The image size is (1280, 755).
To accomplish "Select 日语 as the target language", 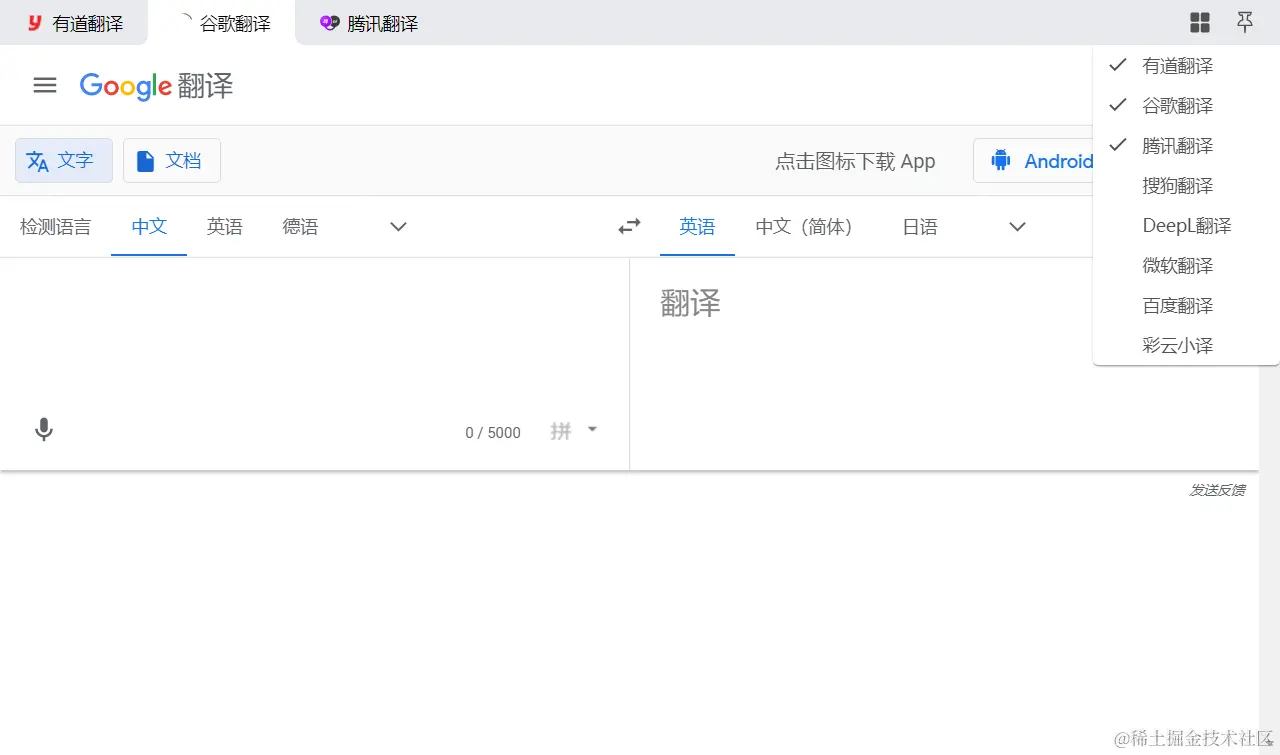I will pos(919,226).
